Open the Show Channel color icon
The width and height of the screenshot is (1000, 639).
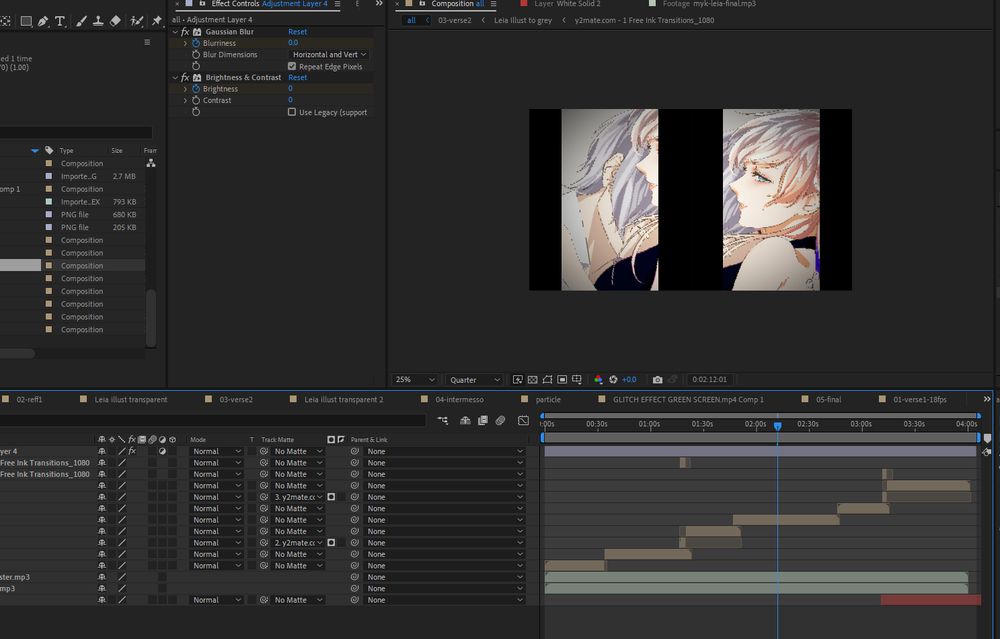point(598,380)
